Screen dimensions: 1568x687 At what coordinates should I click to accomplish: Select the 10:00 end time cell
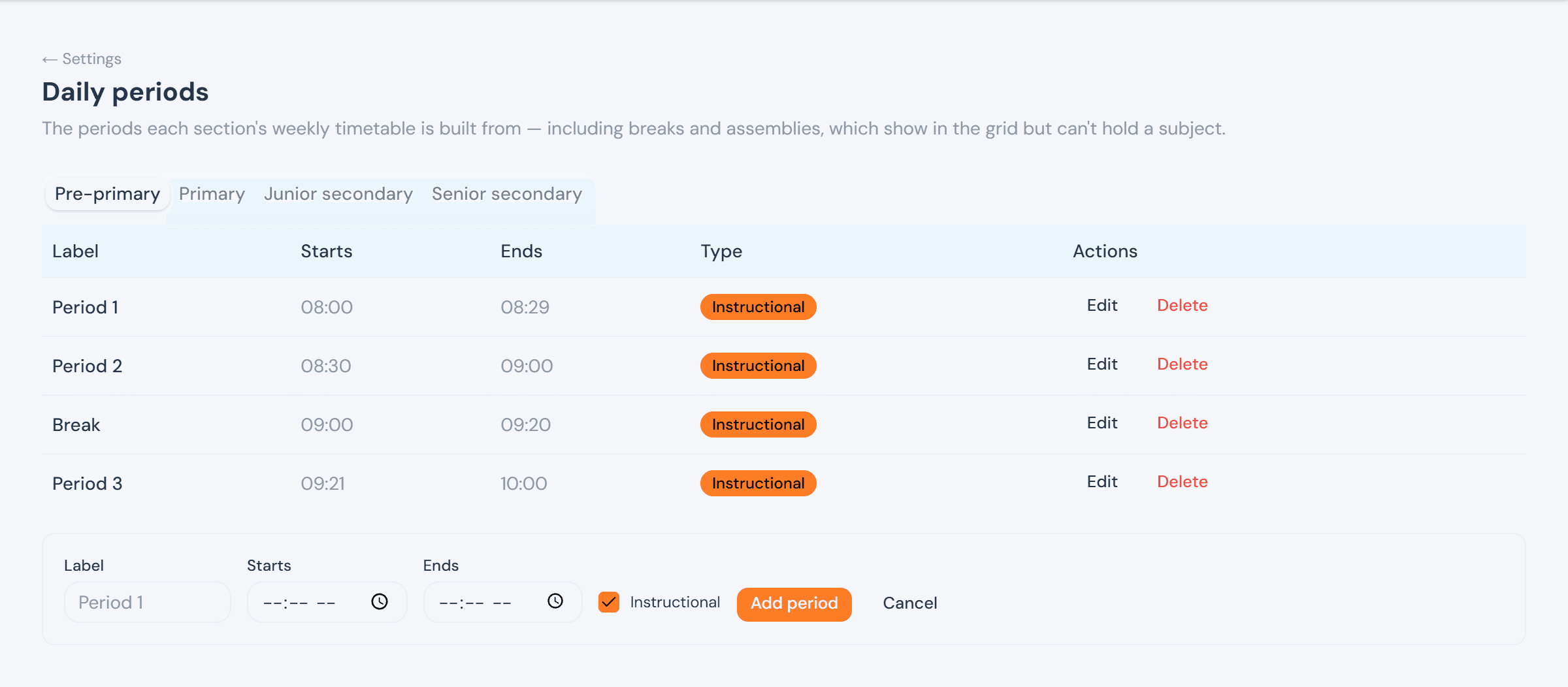tap(524, 484)
